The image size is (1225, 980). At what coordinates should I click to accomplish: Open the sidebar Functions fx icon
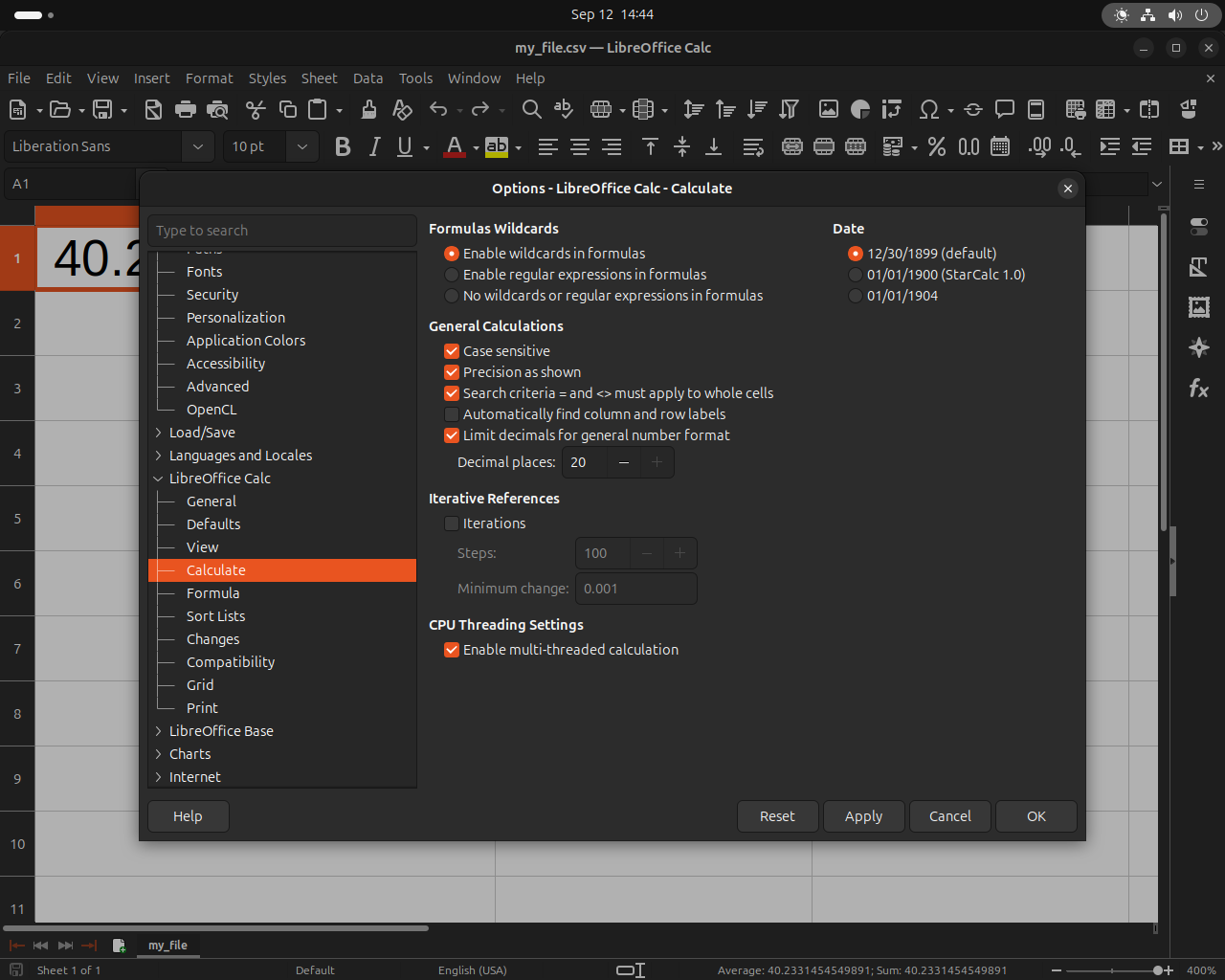pyautogui.click(x=1198, y=389)
